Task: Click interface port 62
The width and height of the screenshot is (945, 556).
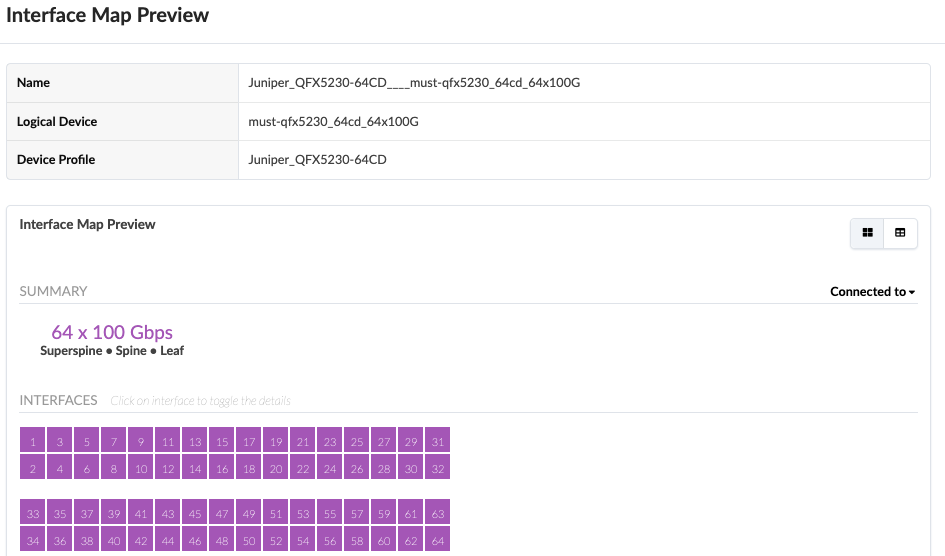Action: [410, 539]
